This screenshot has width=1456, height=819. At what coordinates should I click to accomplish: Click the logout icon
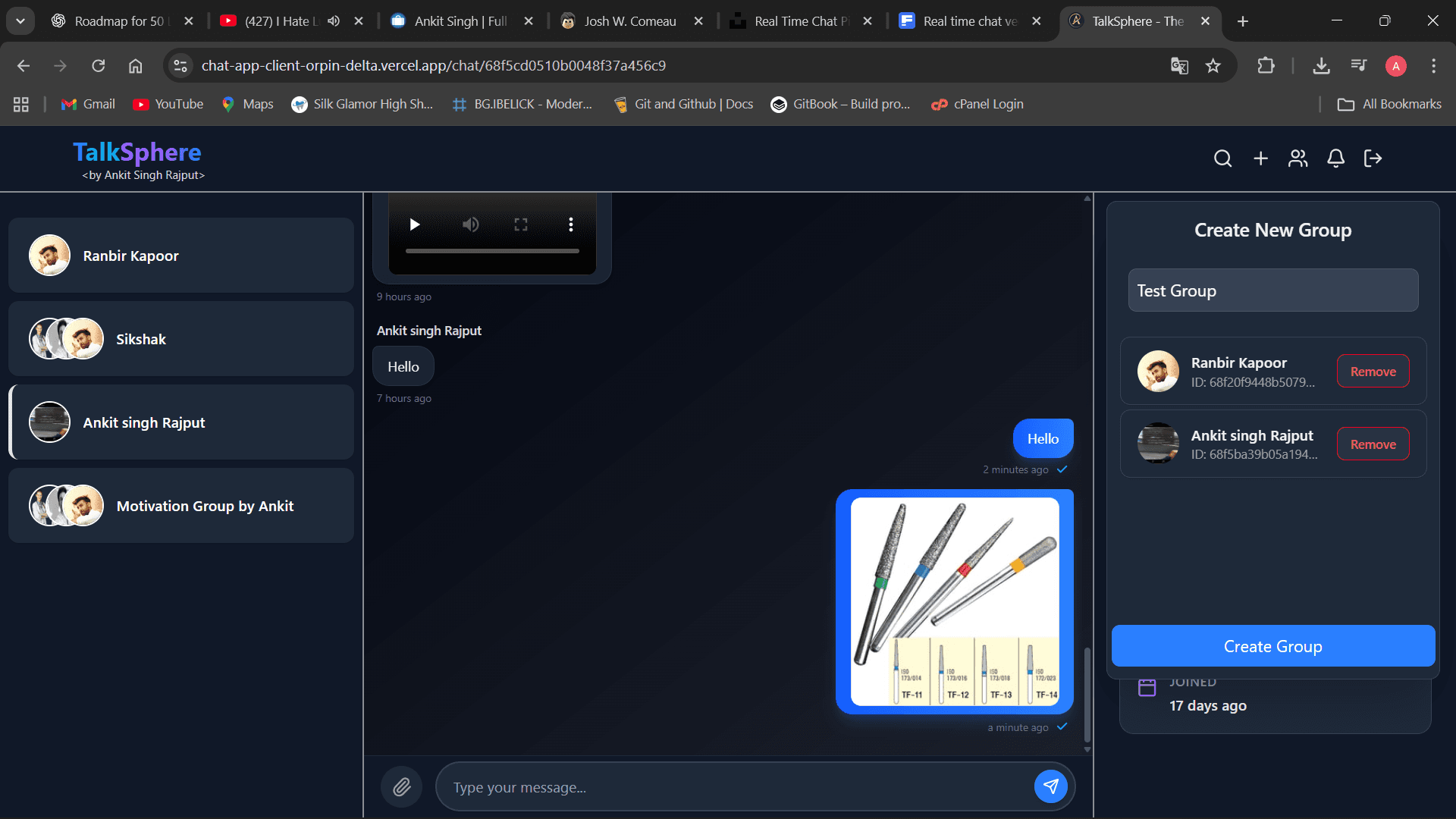(x=1373, y=158)
